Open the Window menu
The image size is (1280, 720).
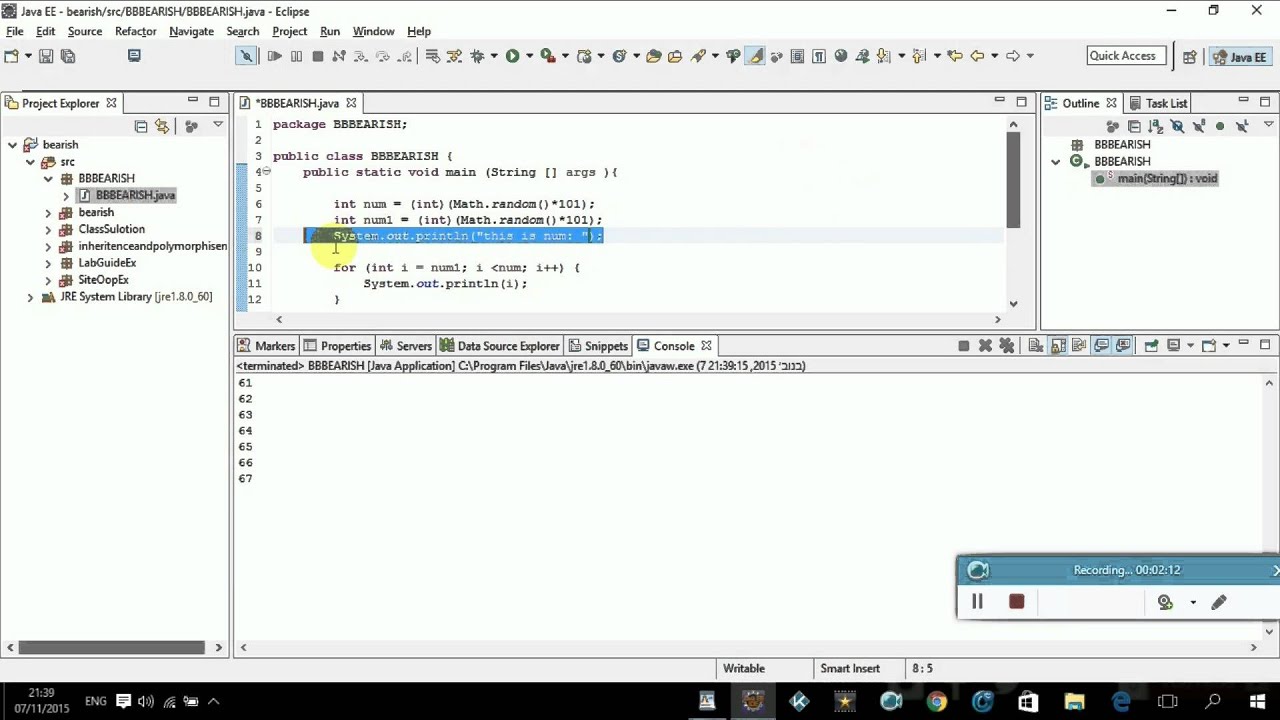pos(373,31)
